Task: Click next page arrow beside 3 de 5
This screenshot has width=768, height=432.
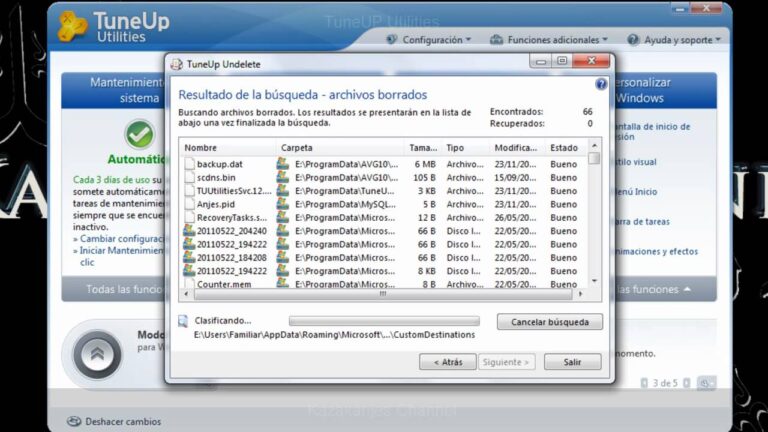Action: point(687,383)
